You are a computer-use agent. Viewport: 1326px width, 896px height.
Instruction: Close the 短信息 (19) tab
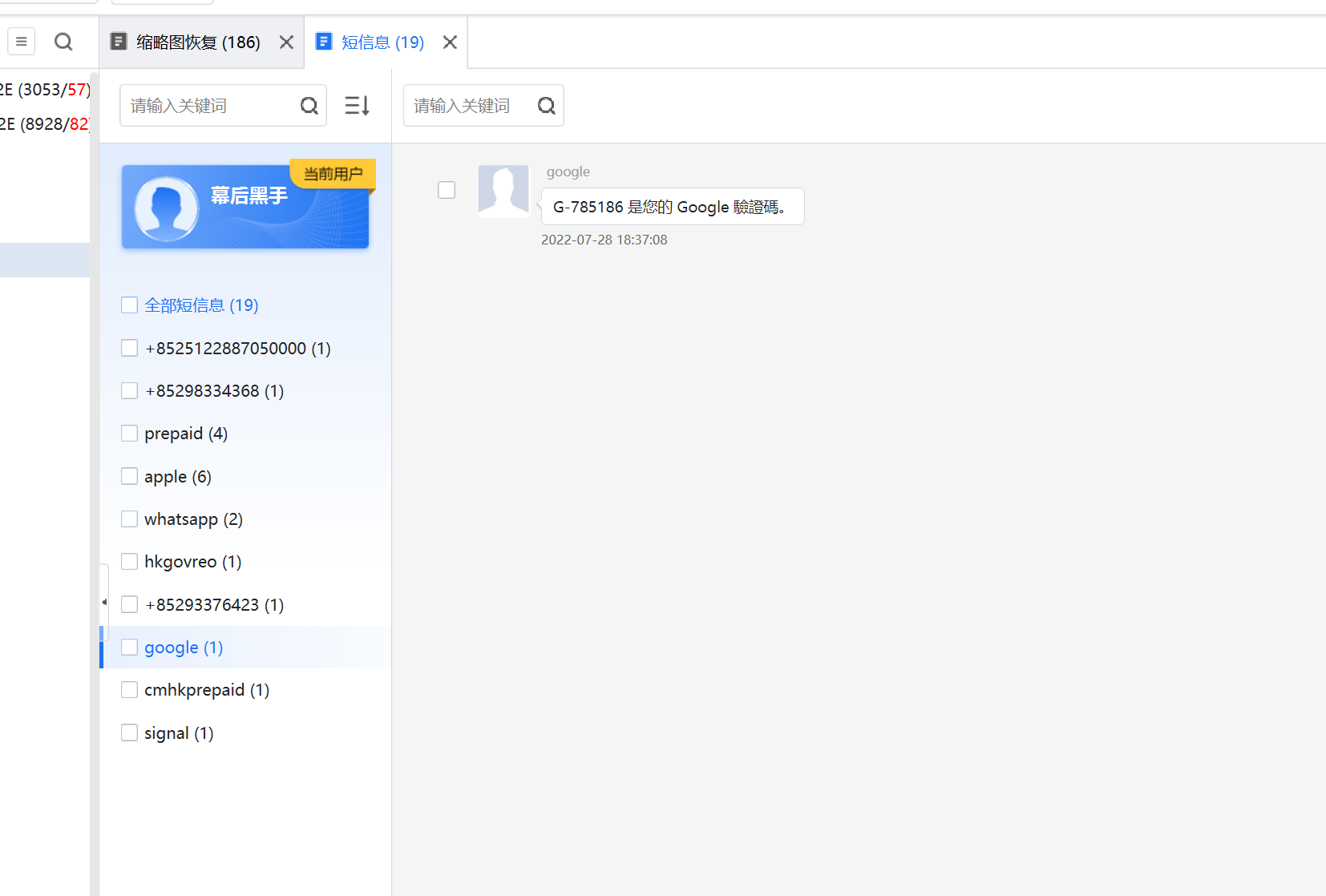tap(451, 42)
